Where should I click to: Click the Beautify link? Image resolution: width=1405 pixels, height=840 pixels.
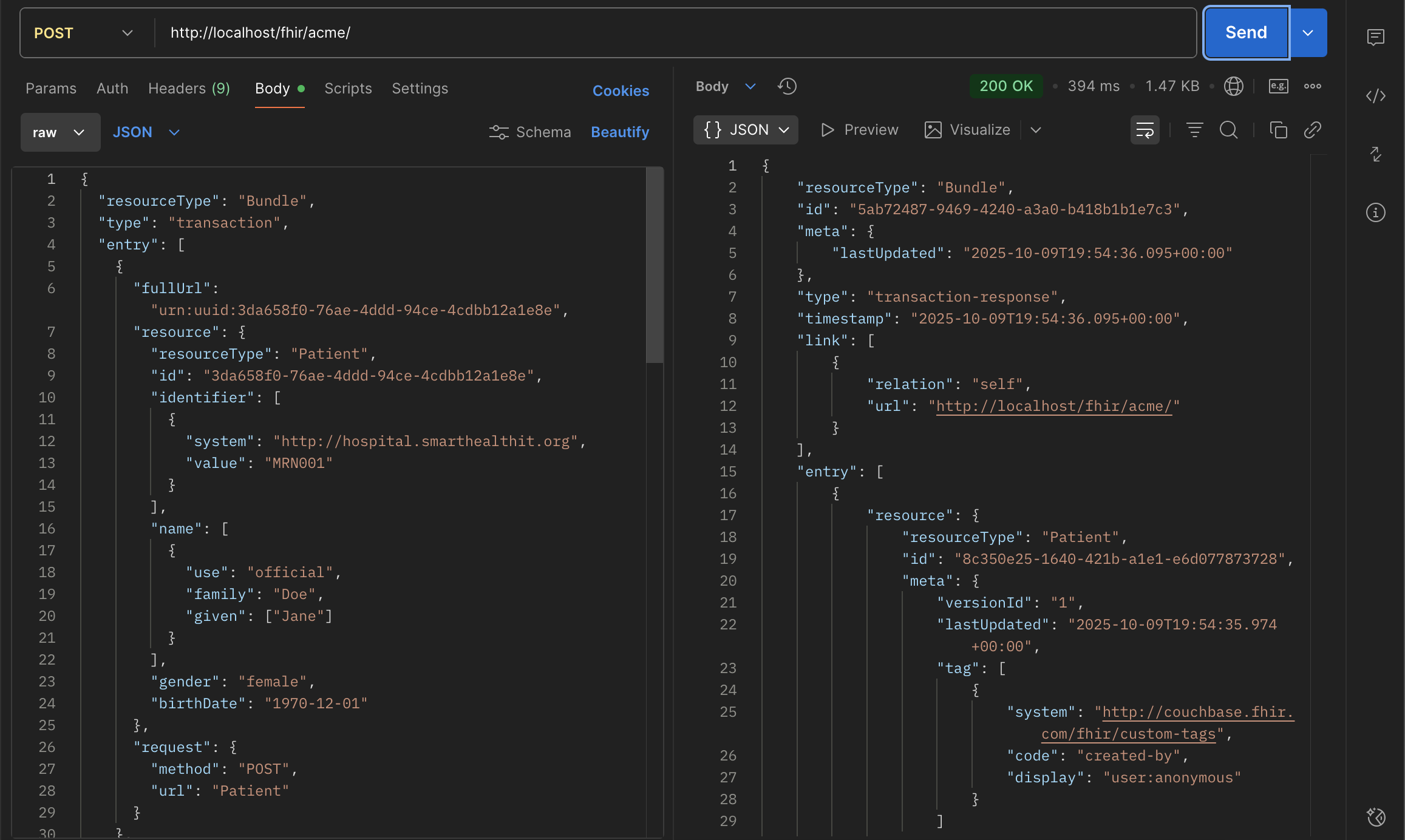click(x=620, y=132)
